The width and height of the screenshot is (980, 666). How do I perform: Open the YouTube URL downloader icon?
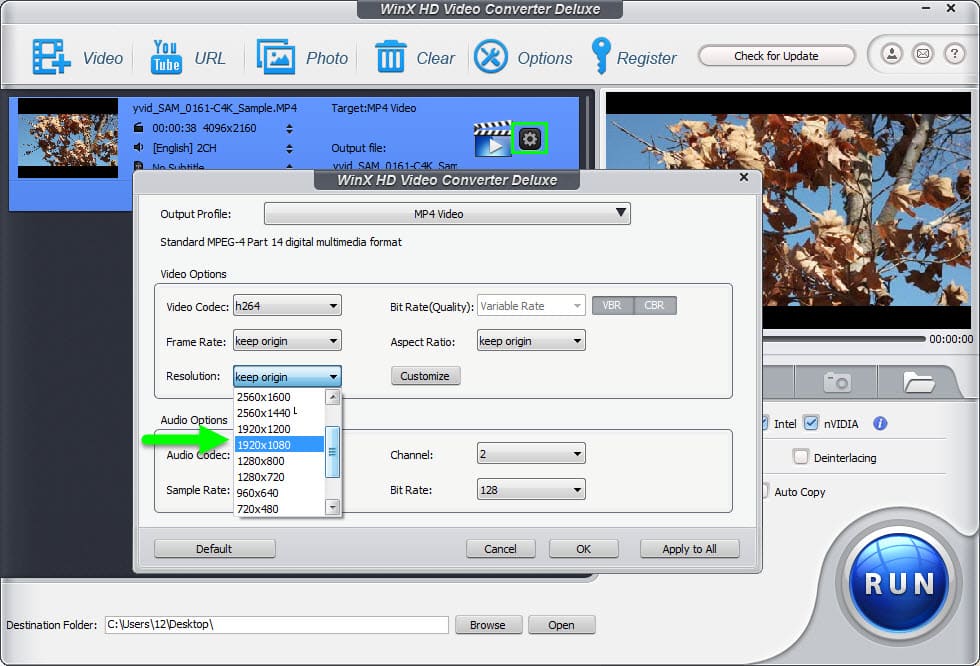166,57
